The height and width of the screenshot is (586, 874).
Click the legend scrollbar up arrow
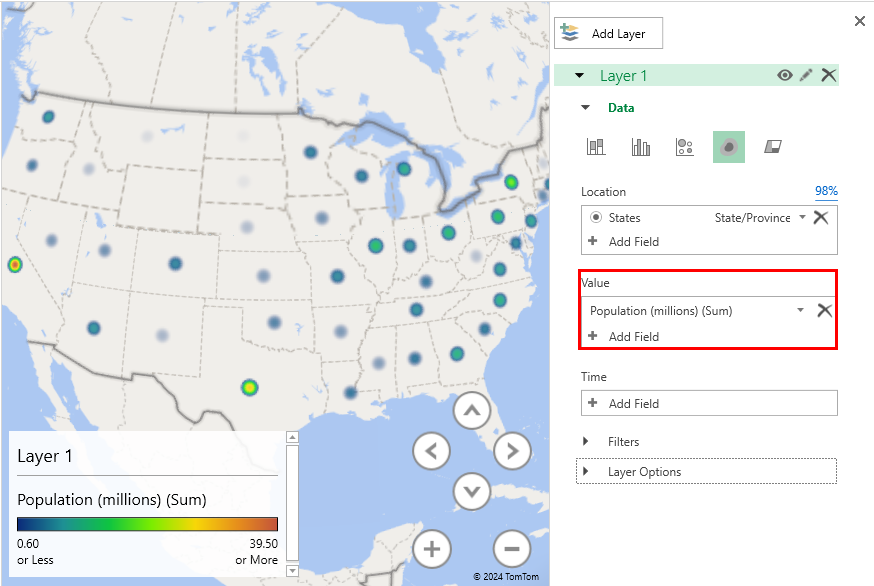click(292, 437)
